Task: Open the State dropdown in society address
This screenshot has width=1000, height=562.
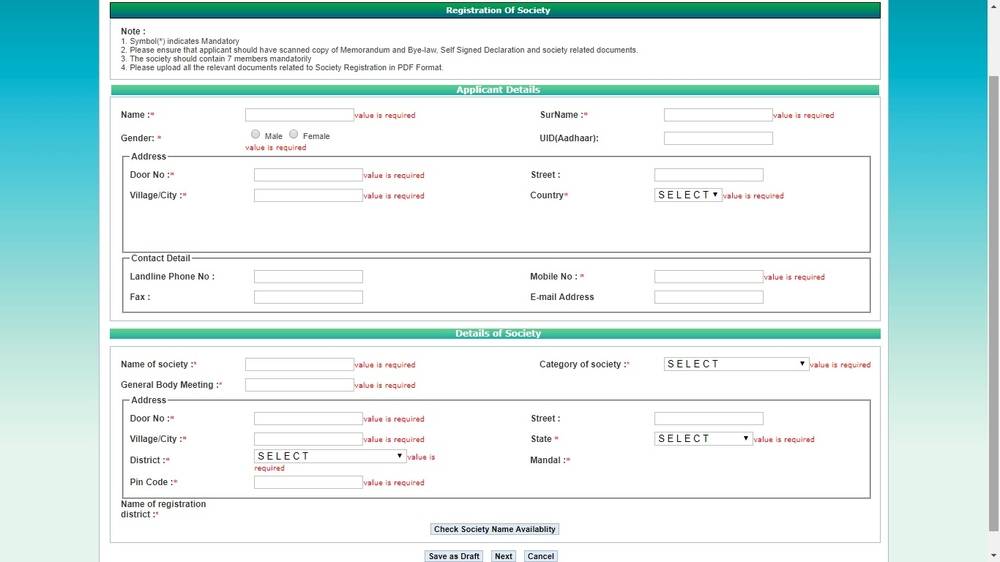Action: pyautogui.click(x=703, y=439)
